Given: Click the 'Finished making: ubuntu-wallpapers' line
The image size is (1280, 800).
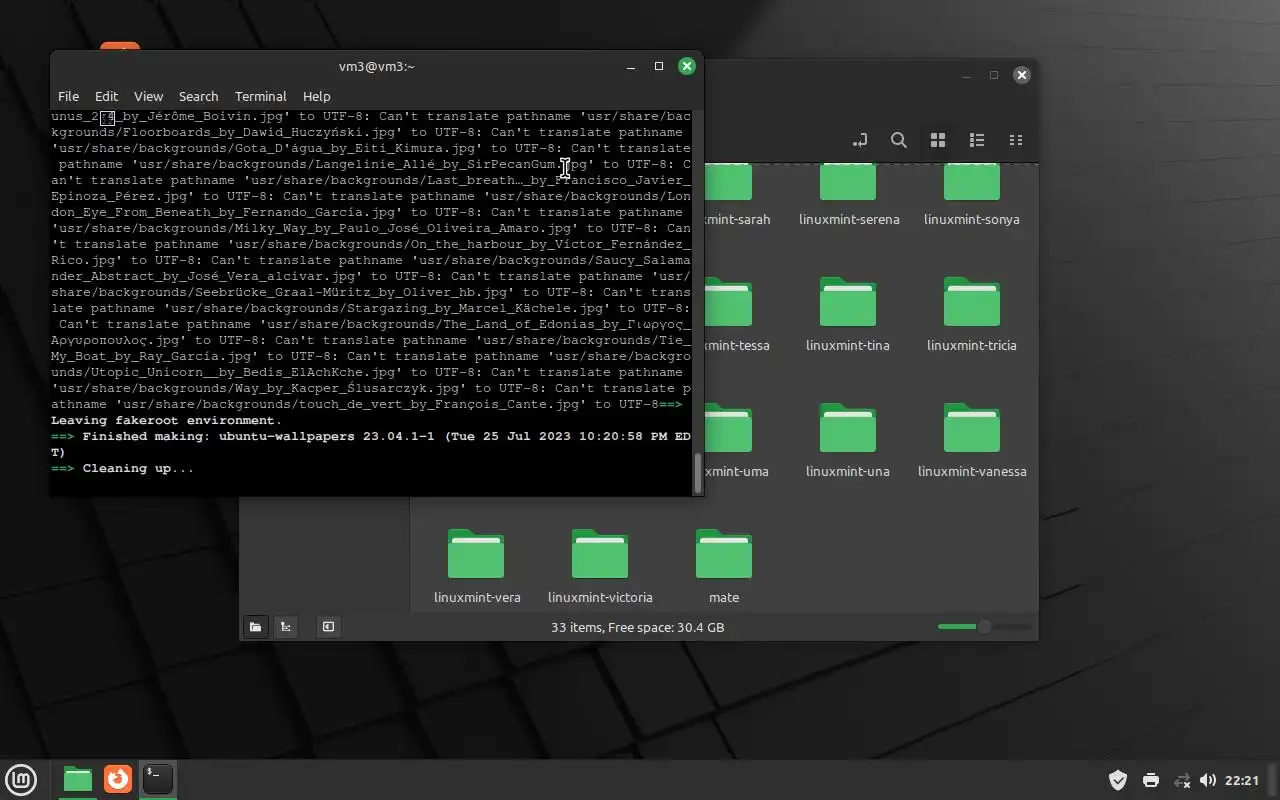Looking at the screenshot, I should (x=371, y=444).
